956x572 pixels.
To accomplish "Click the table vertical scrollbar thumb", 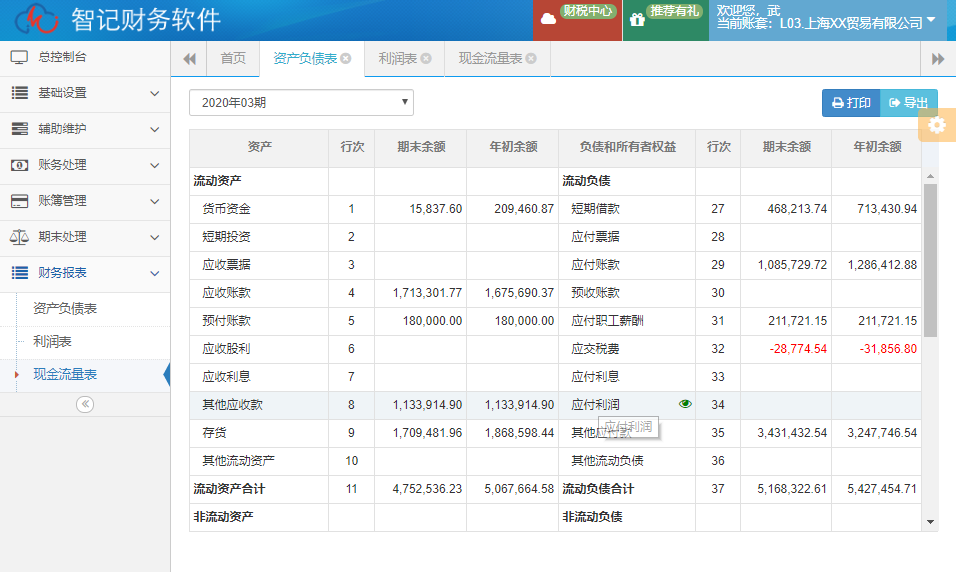I will tap(930, 260).
